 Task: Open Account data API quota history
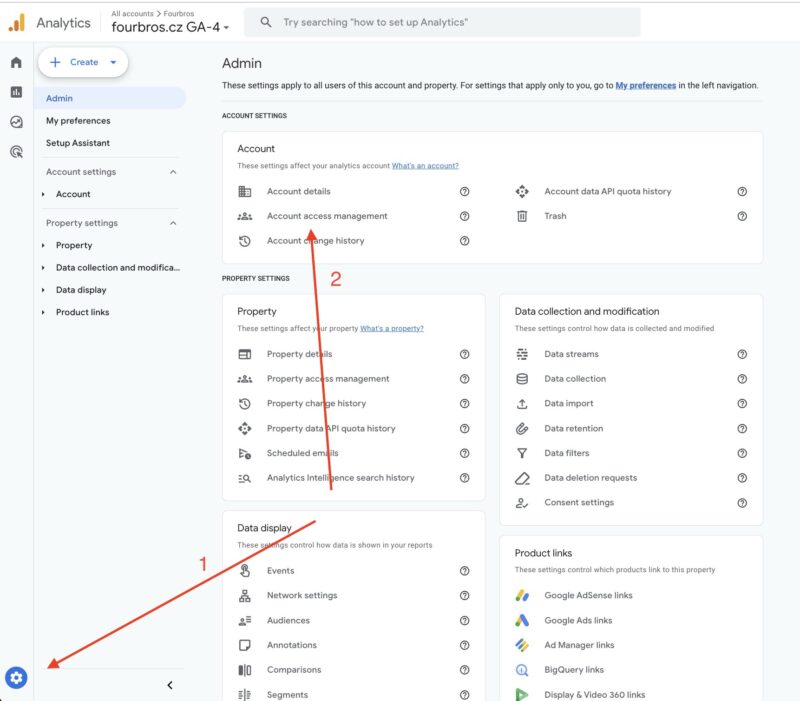point(608,191)
